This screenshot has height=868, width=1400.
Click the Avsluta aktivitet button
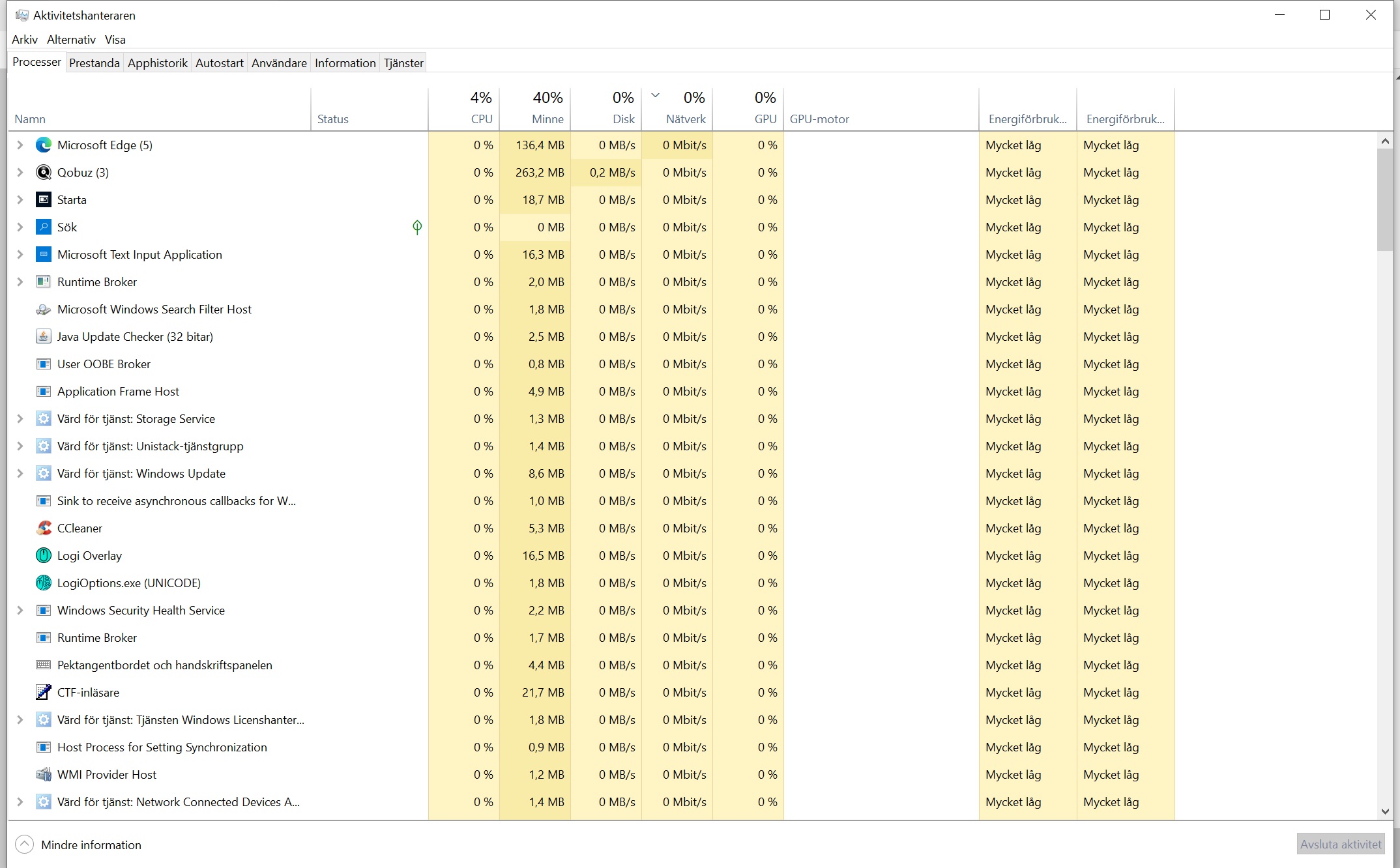click(x=1341, y=845)
